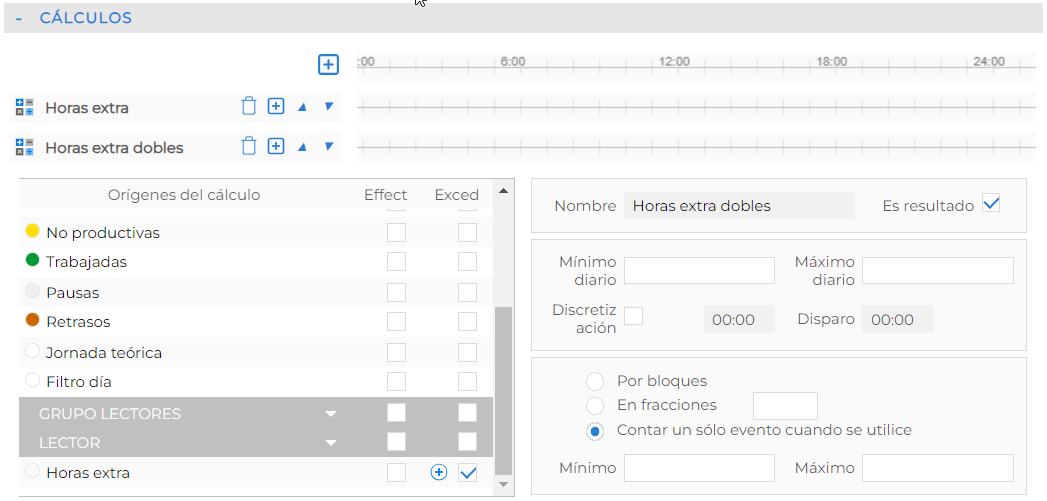Edit the Discretización time value

coord(739,319)
